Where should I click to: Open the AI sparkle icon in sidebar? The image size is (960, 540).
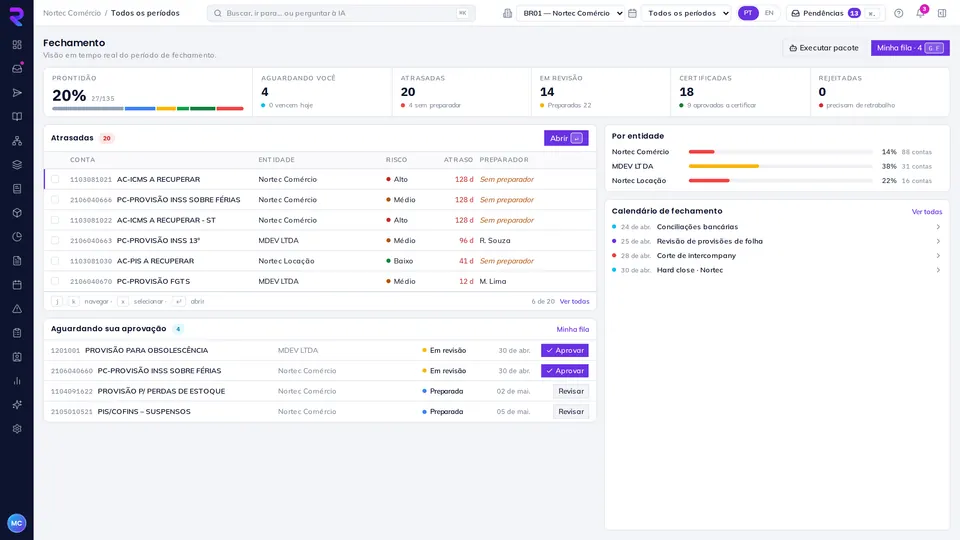click(17, 405)
